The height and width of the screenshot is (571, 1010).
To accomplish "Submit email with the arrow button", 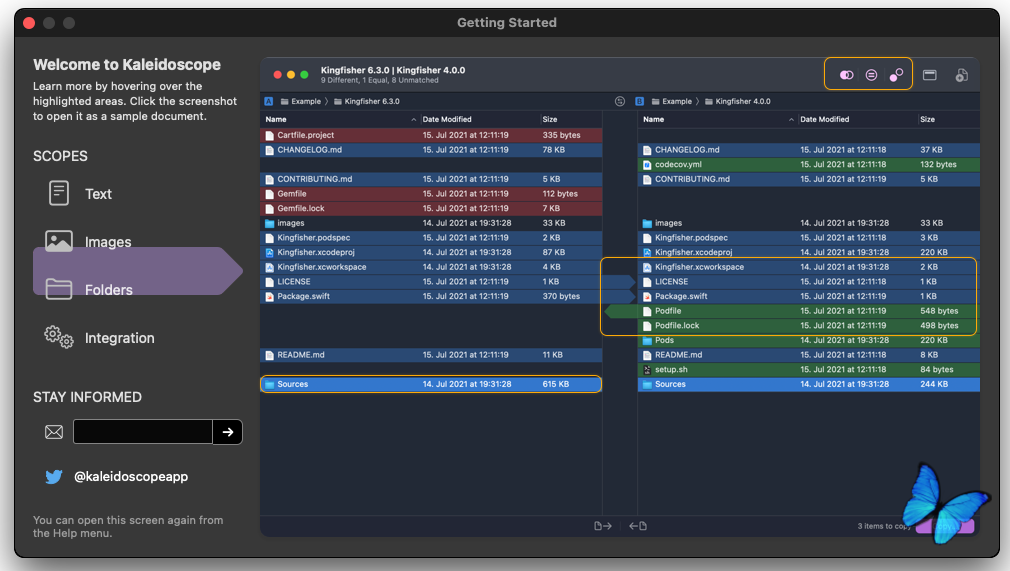I will tap(228, 432).
